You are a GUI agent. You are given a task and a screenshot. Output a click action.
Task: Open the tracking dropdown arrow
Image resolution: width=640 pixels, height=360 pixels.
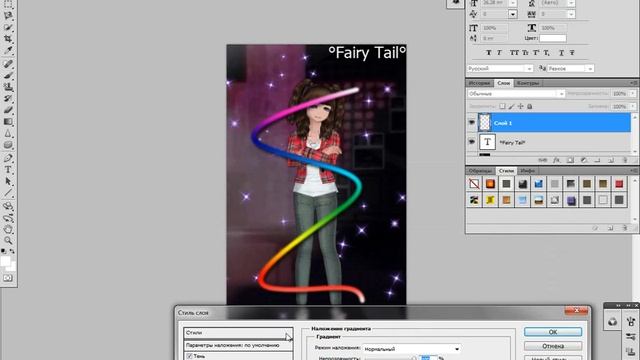click(x=571, y=14)
